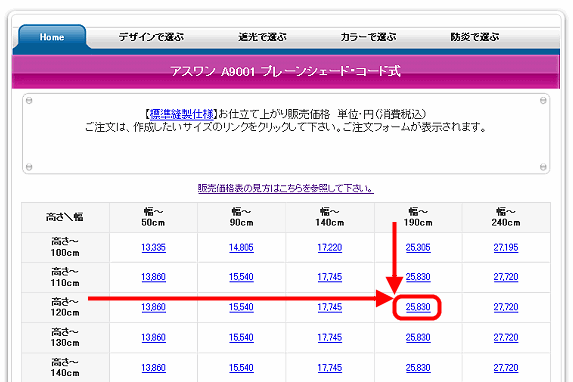Open 25,830 in the 高さ～130cm row

click(x=418, y=337)
